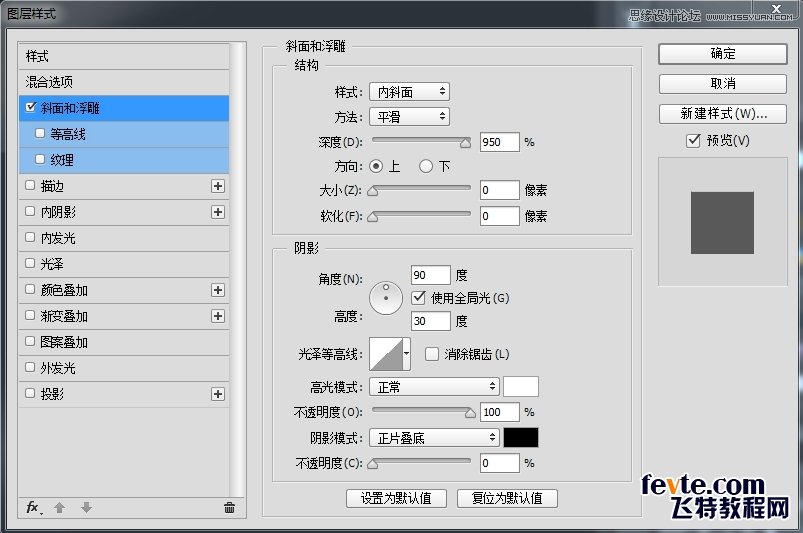This screenshot has width=803, height=533.
Task: Click 设置为默认值 button
Action: tap(396, 498)
